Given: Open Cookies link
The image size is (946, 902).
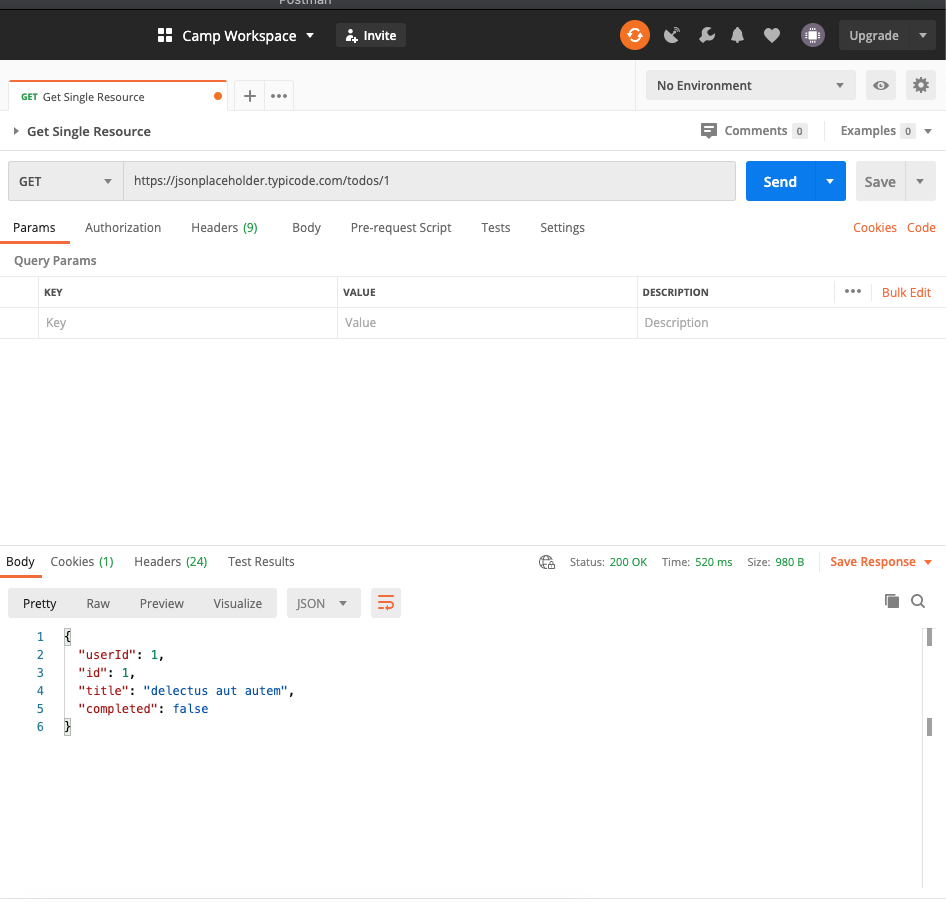Looking at the screenshot, I should (x=874, y=227).
